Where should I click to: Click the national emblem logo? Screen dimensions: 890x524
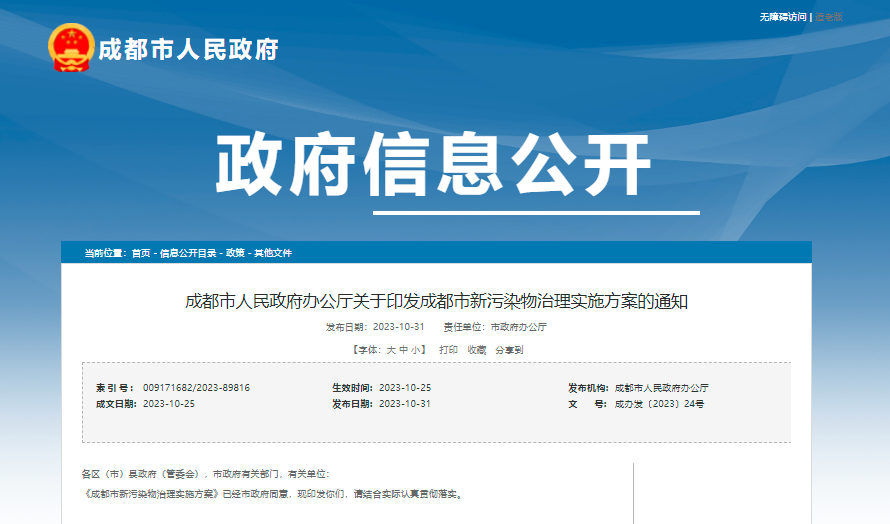click(x=71, y=48)
